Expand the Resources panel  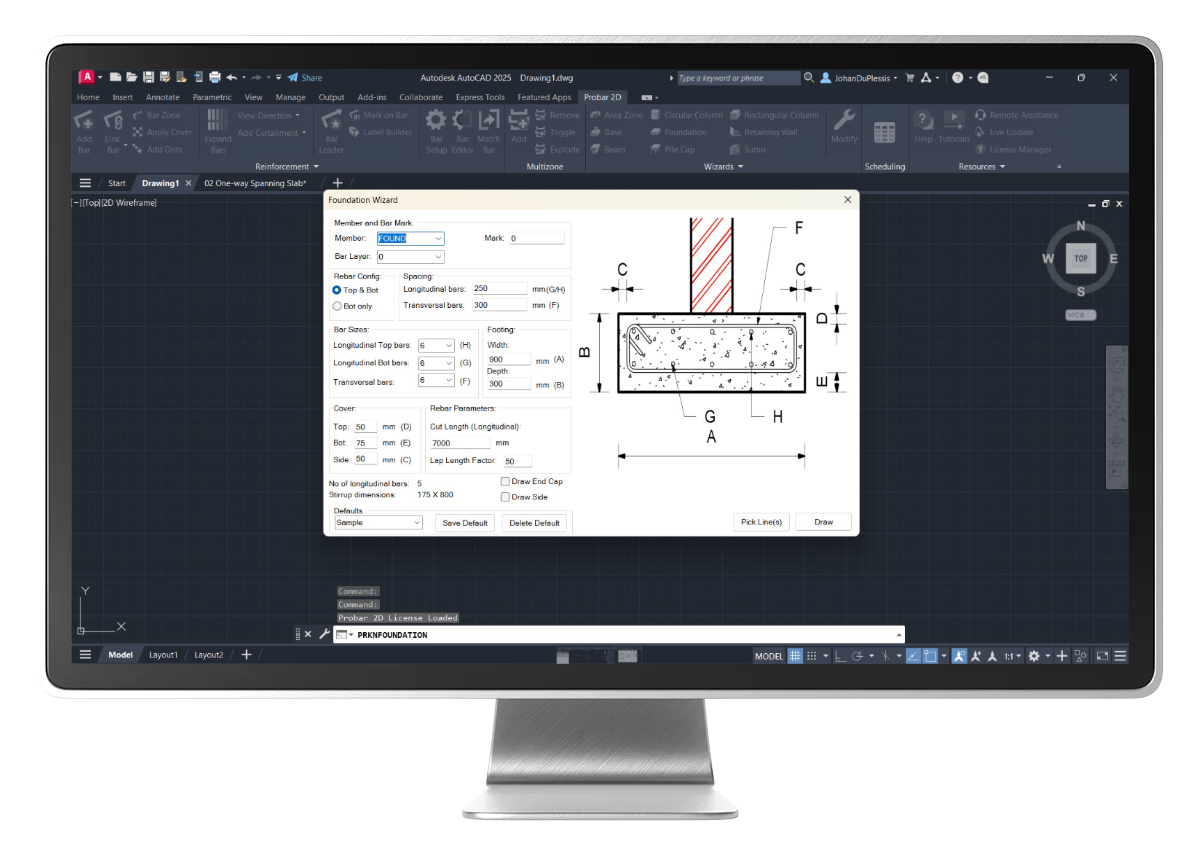pyautogui.click(x=982, y=166)
